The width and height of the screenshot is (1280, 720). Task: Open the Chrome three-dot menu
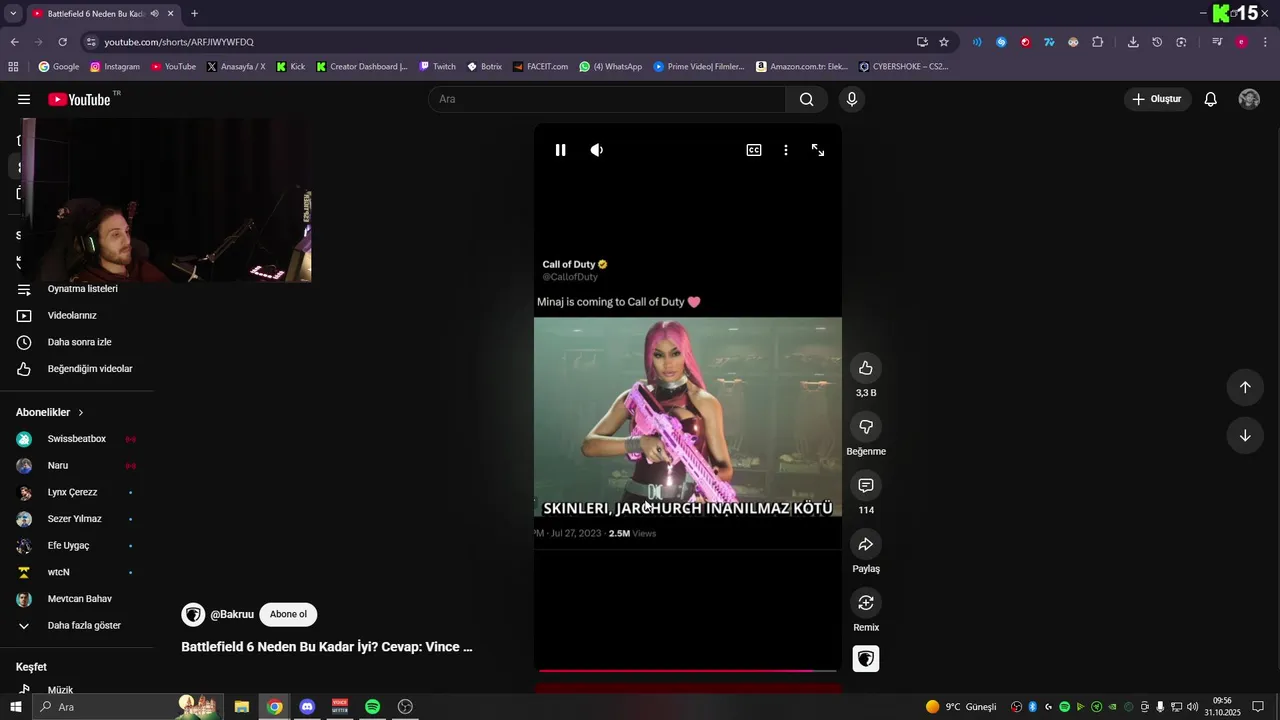click(1266, 42)
